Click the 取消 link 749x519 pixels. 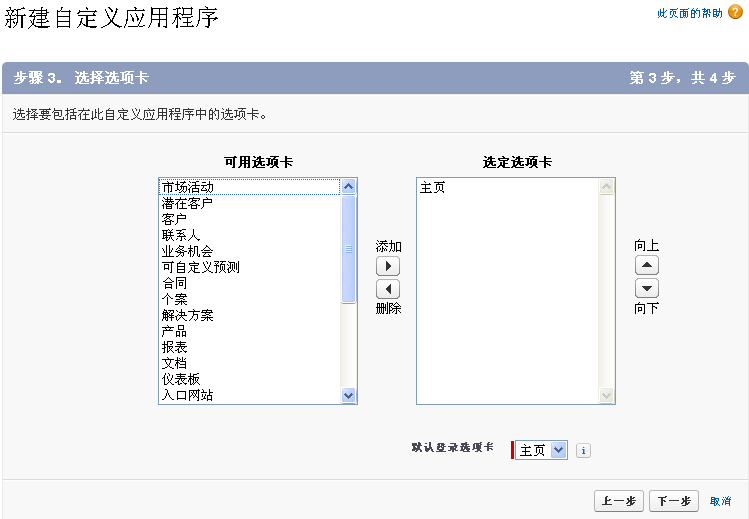pos(720,501)
